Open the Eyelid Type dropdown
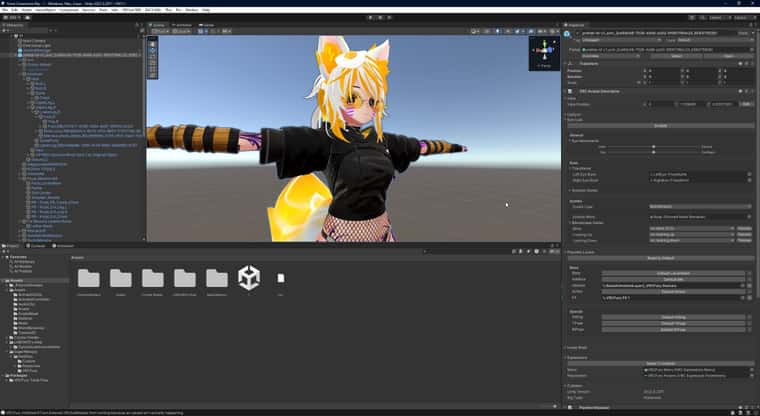This screenshot has width=760, height=416. (x=702, y=207)
